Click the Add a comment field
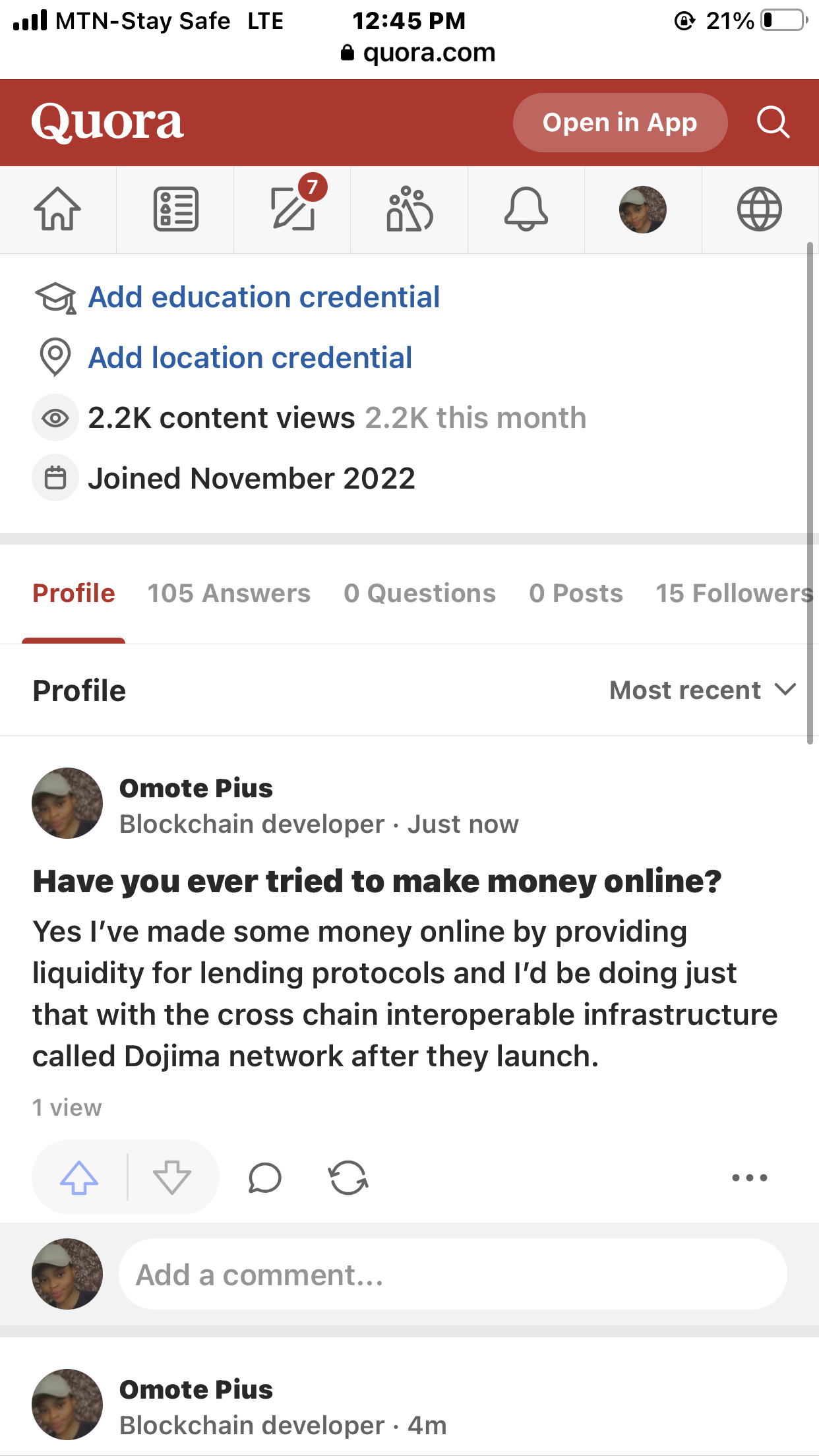Viewport: 819px width, 1456px height. point(452,1275)
